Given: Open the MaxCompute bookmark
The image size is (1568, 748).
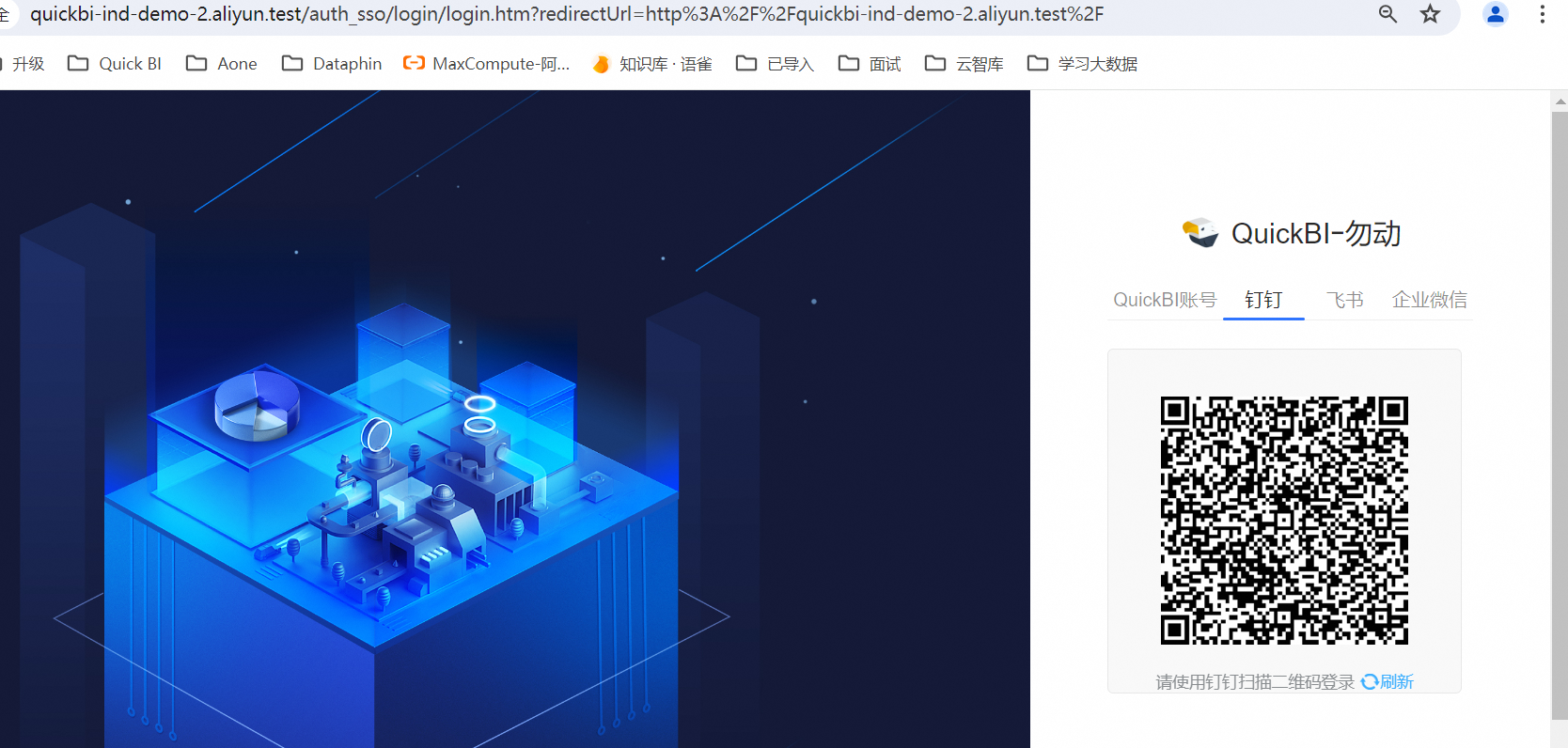Looking at the screenshot, I should pos(487,64).
